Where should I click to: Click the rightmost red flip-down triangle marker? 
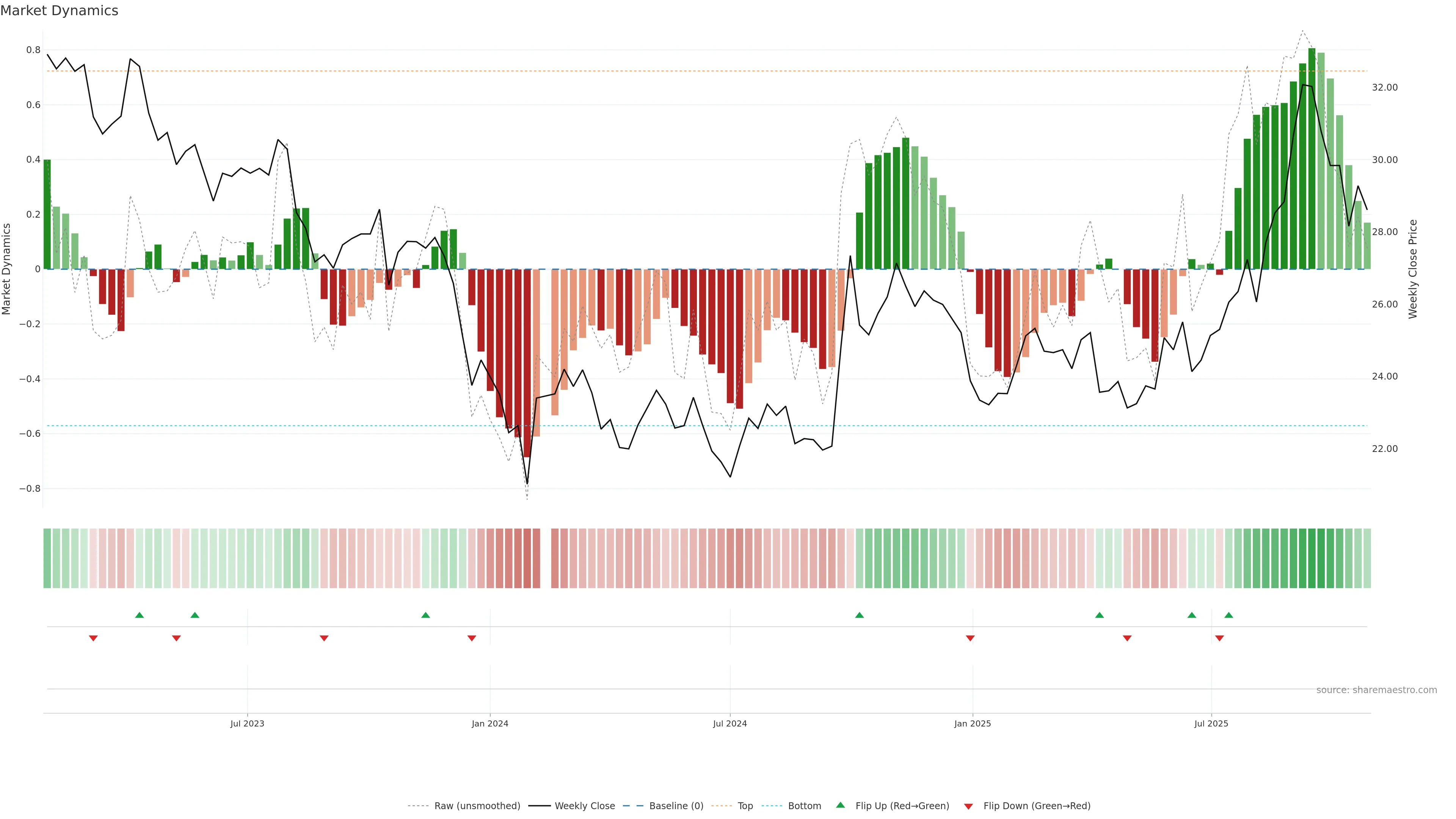point(1219,638)
